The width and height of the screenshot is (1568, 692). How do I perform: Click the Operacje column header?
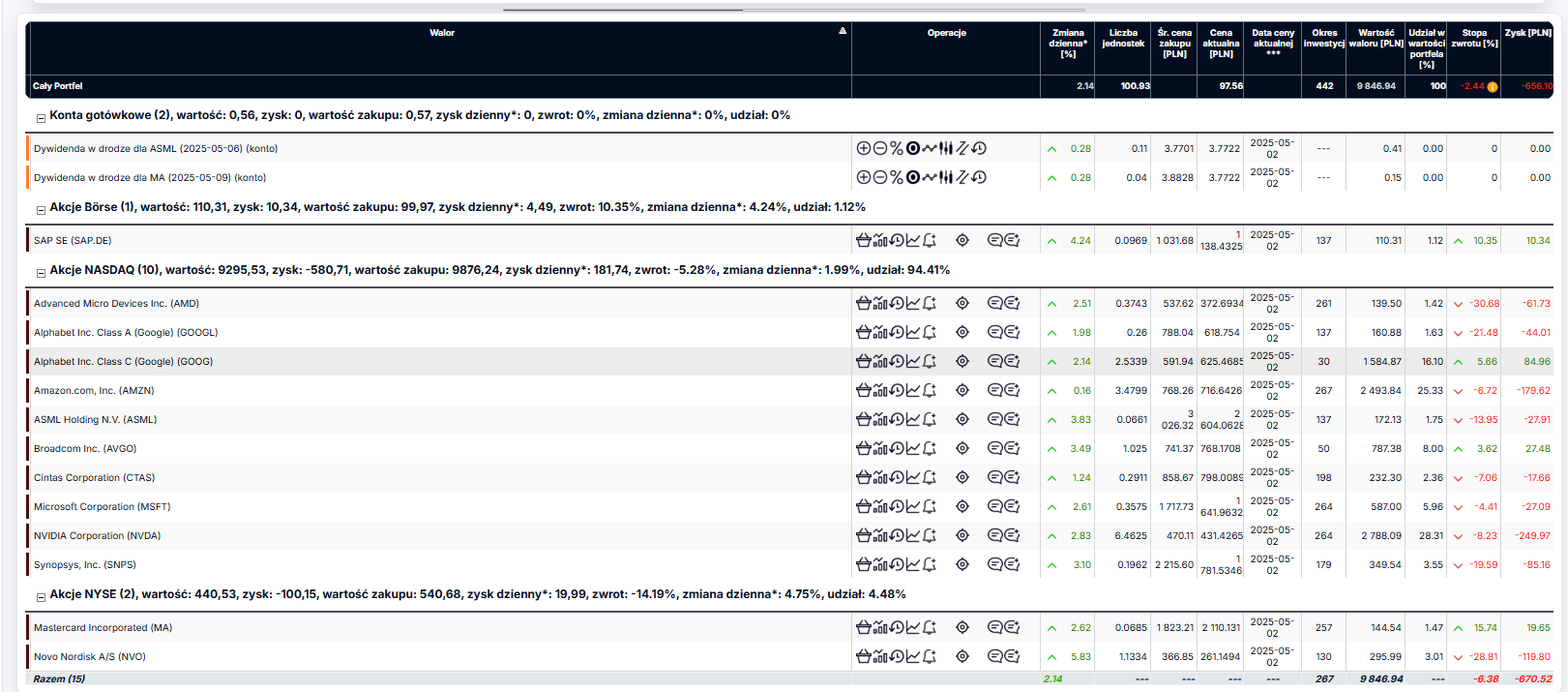pyautogui.click(x=946, y=33)
